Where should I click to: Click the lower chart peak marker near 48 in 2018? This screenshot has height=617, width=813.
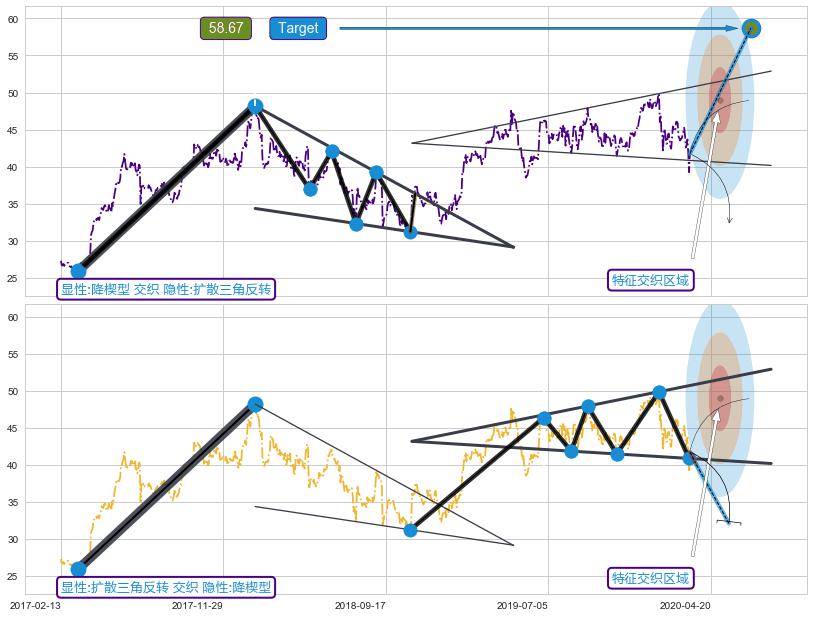(255, 404)
